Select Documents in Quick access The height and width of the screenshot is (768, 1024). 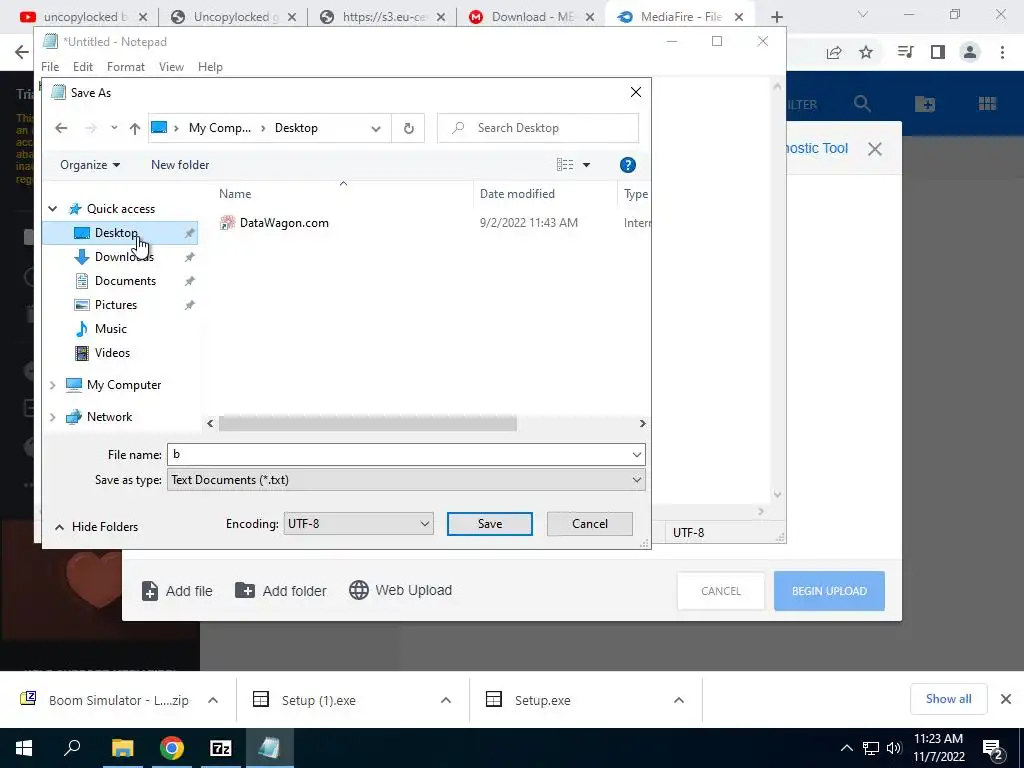(x=125, y=281)
